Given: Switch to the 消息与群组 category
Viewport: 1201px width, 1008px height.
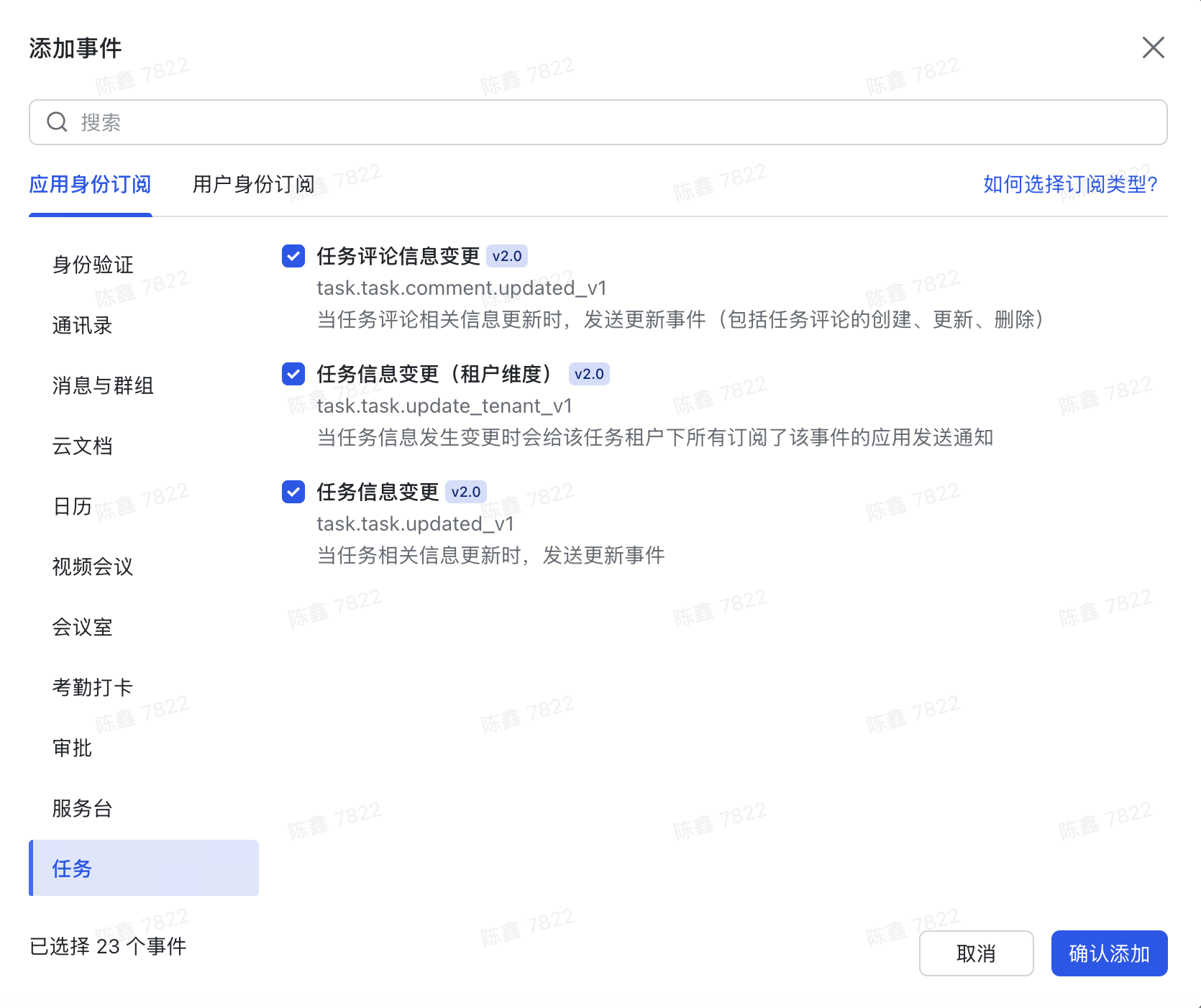Looking at the screenshot, I should click(102, 385).
